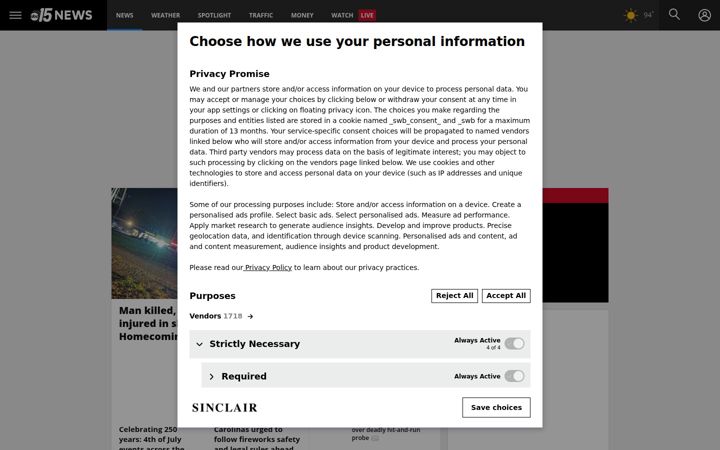Click the arrow next to Vendors 1718

250,316
